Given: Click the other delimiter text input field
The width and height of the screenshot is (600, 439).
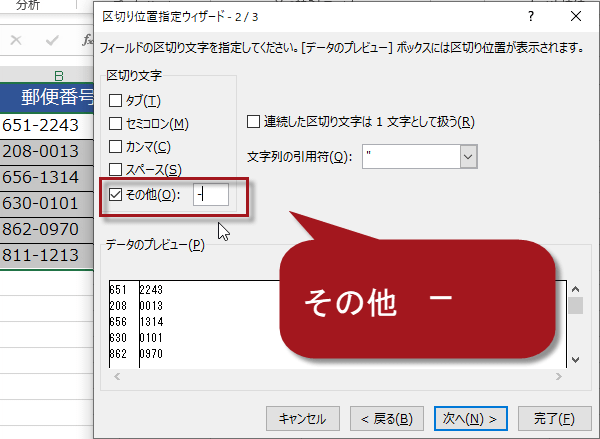Looking at the screenshot, I should tap(211, 195).
